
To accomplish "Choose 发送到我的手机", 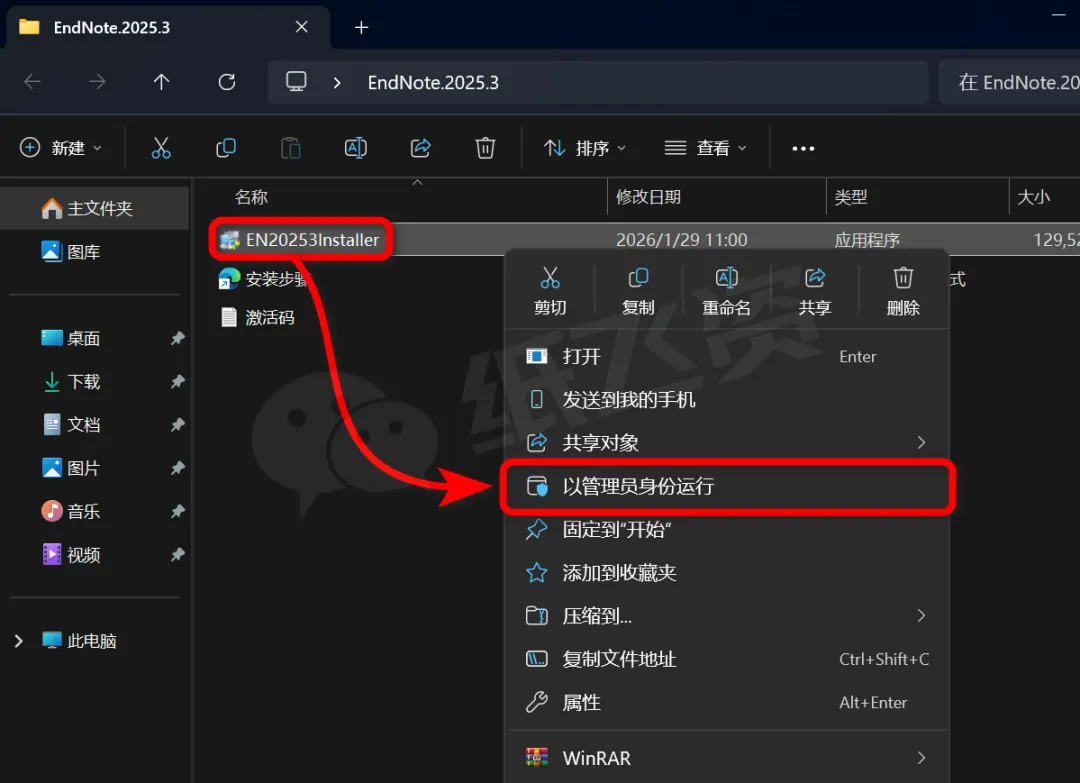I will [727, 399].
